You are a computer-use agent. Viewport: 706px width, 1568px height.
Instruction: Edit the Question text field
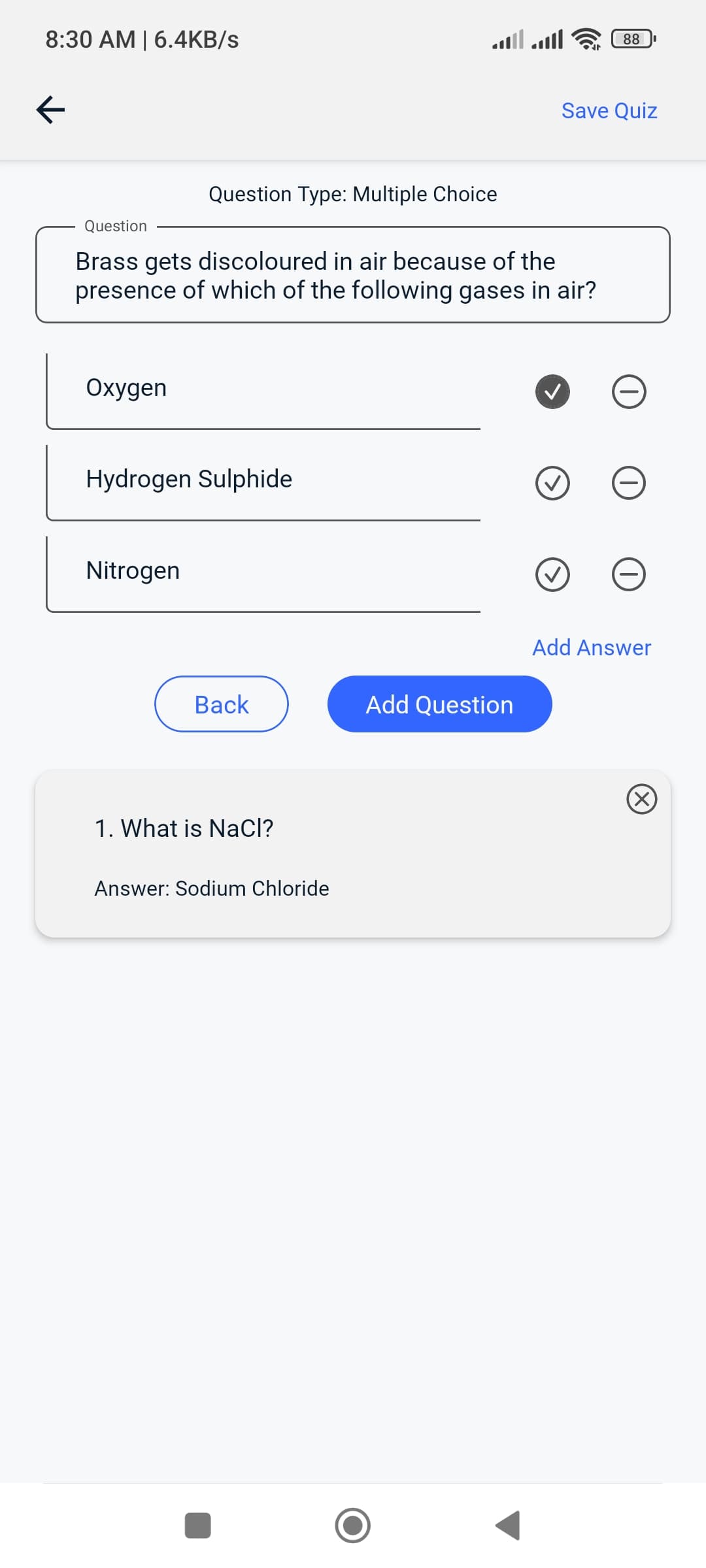(353, 275)
